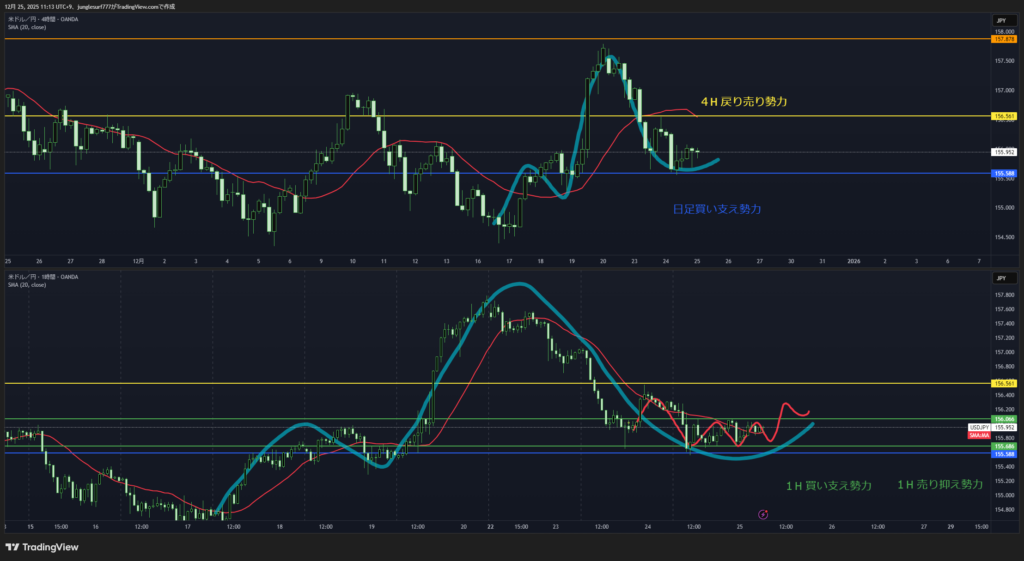Viewport: 1024px width, 561px height.
Task: Select the SMA (20, close) legend in lower chart
Action: 27,284
